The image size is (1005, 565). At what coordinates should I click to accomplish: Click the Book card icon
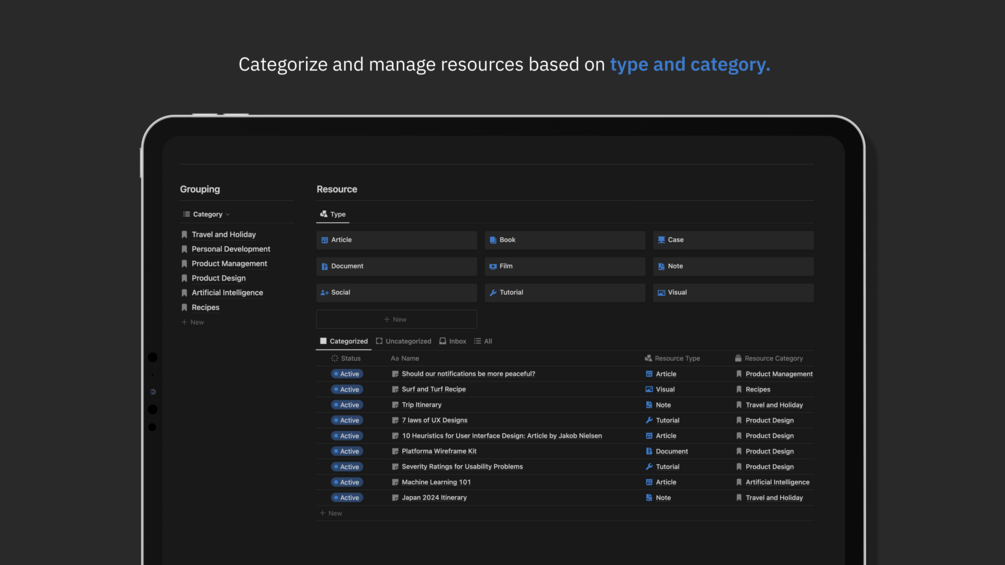pos(493,240)
